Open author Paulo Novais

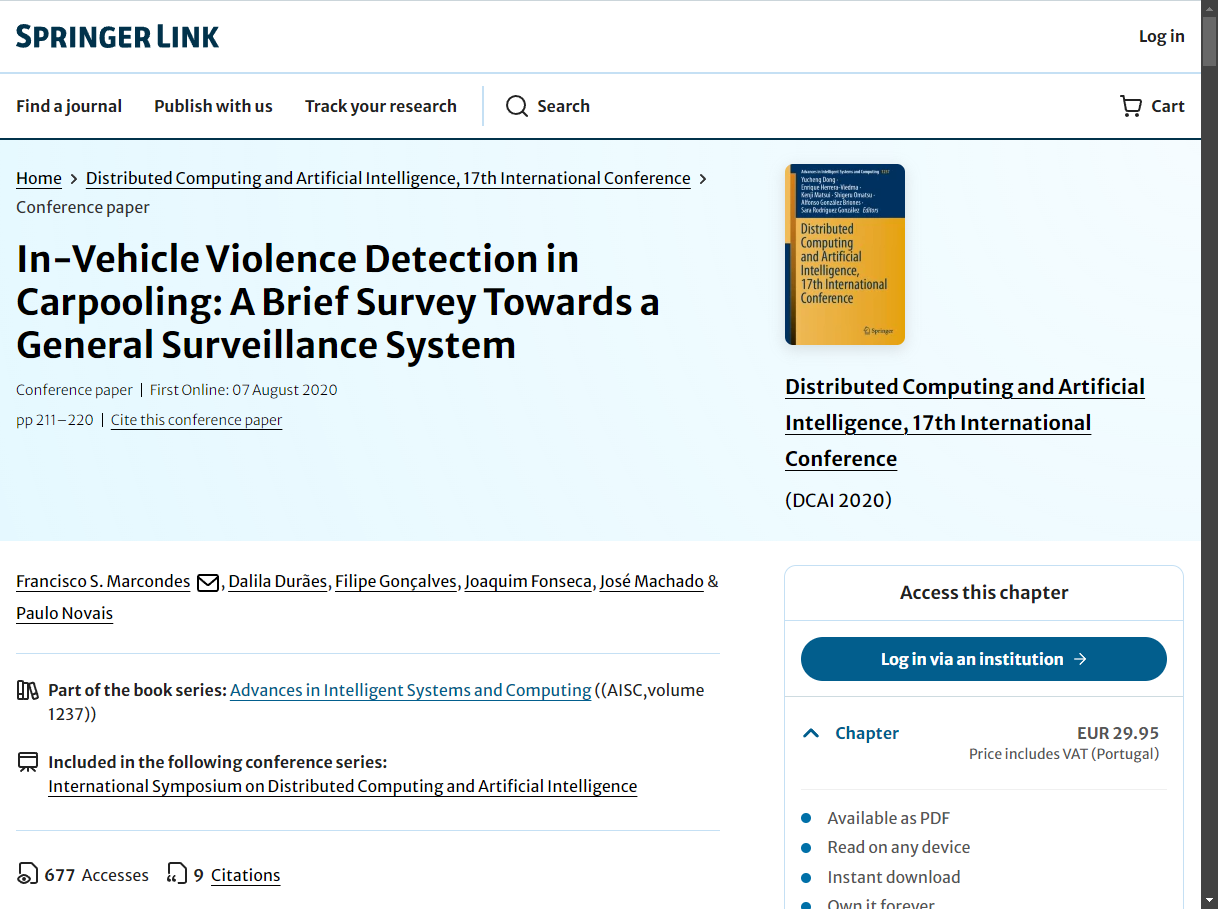[x=64, y=613]
